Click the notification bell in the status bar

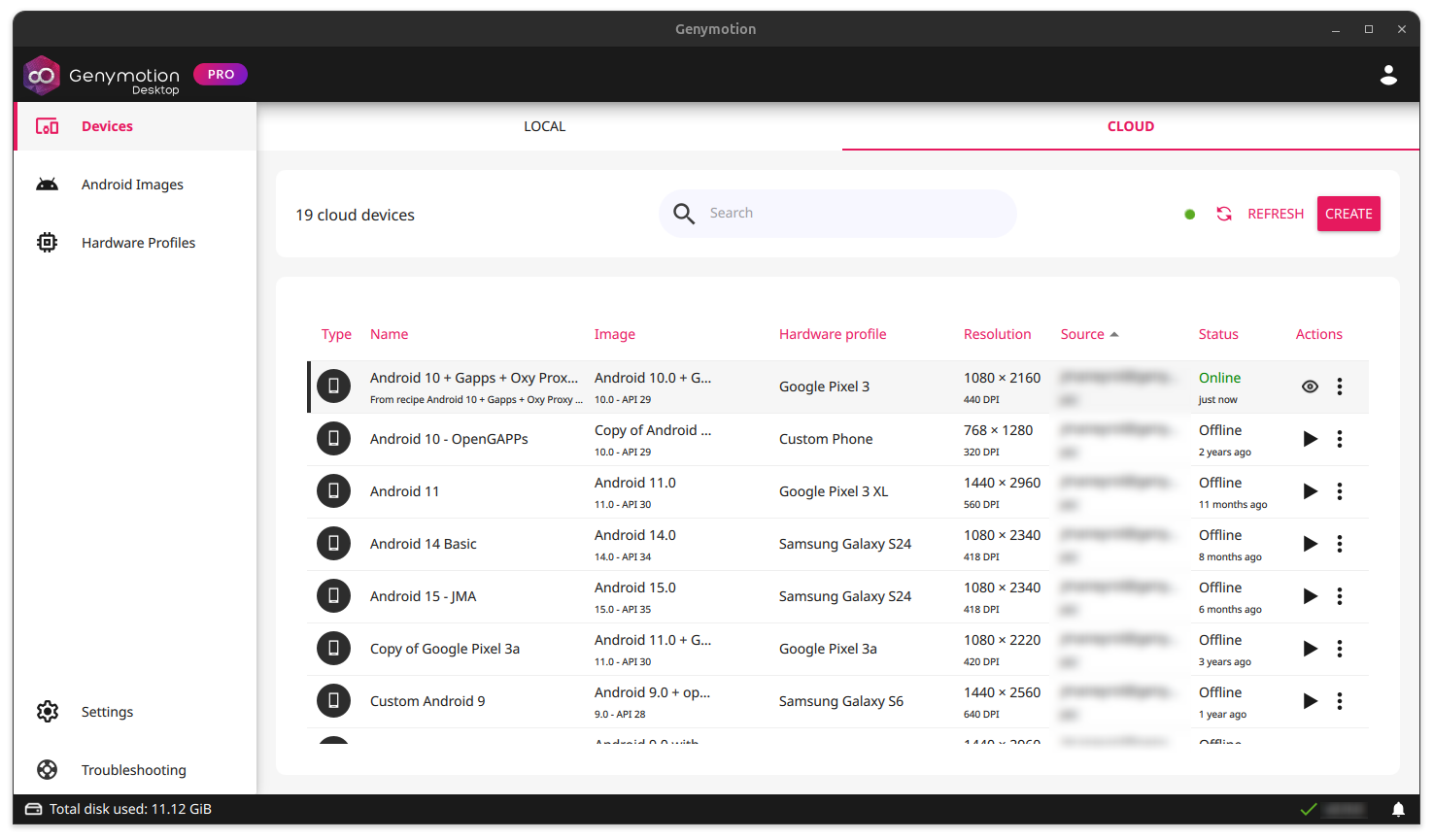1398,808
